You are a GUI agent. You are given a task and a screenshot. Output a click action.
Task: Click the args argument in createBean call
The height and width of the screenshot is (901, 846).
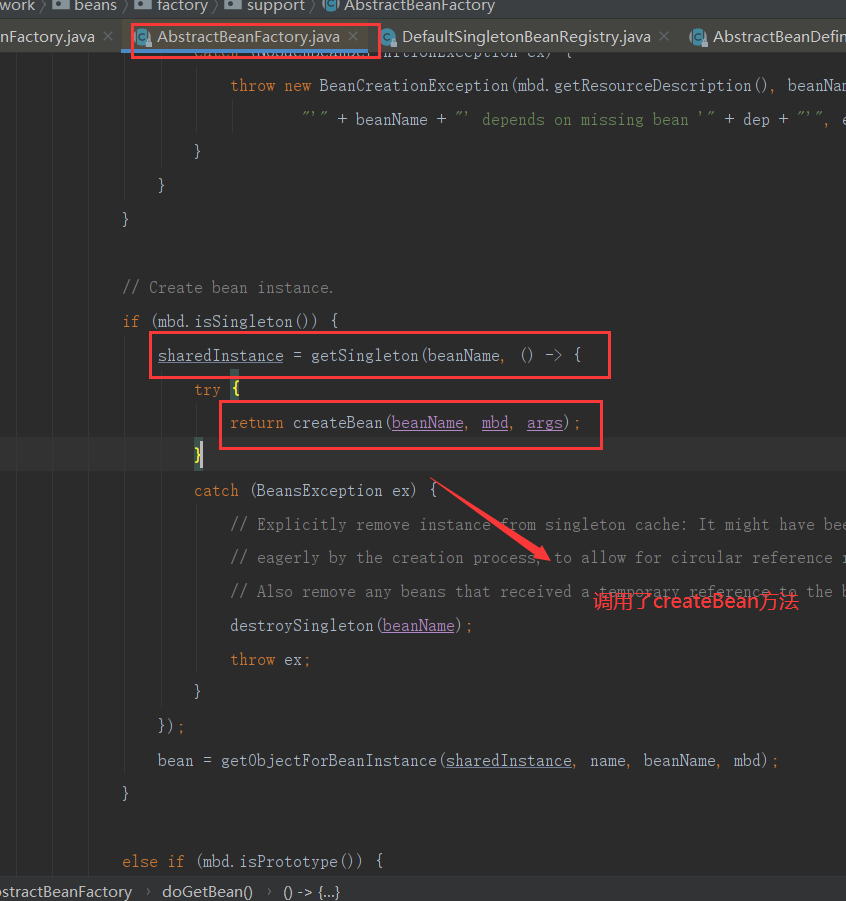click(544, 423)
